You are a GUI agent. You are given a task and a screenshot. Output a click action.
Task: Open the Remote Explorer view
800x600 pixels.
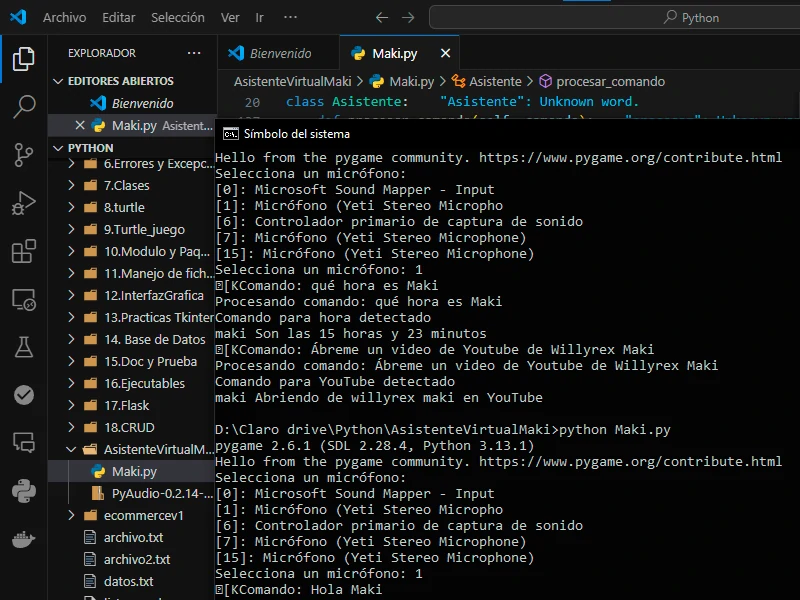24,299
